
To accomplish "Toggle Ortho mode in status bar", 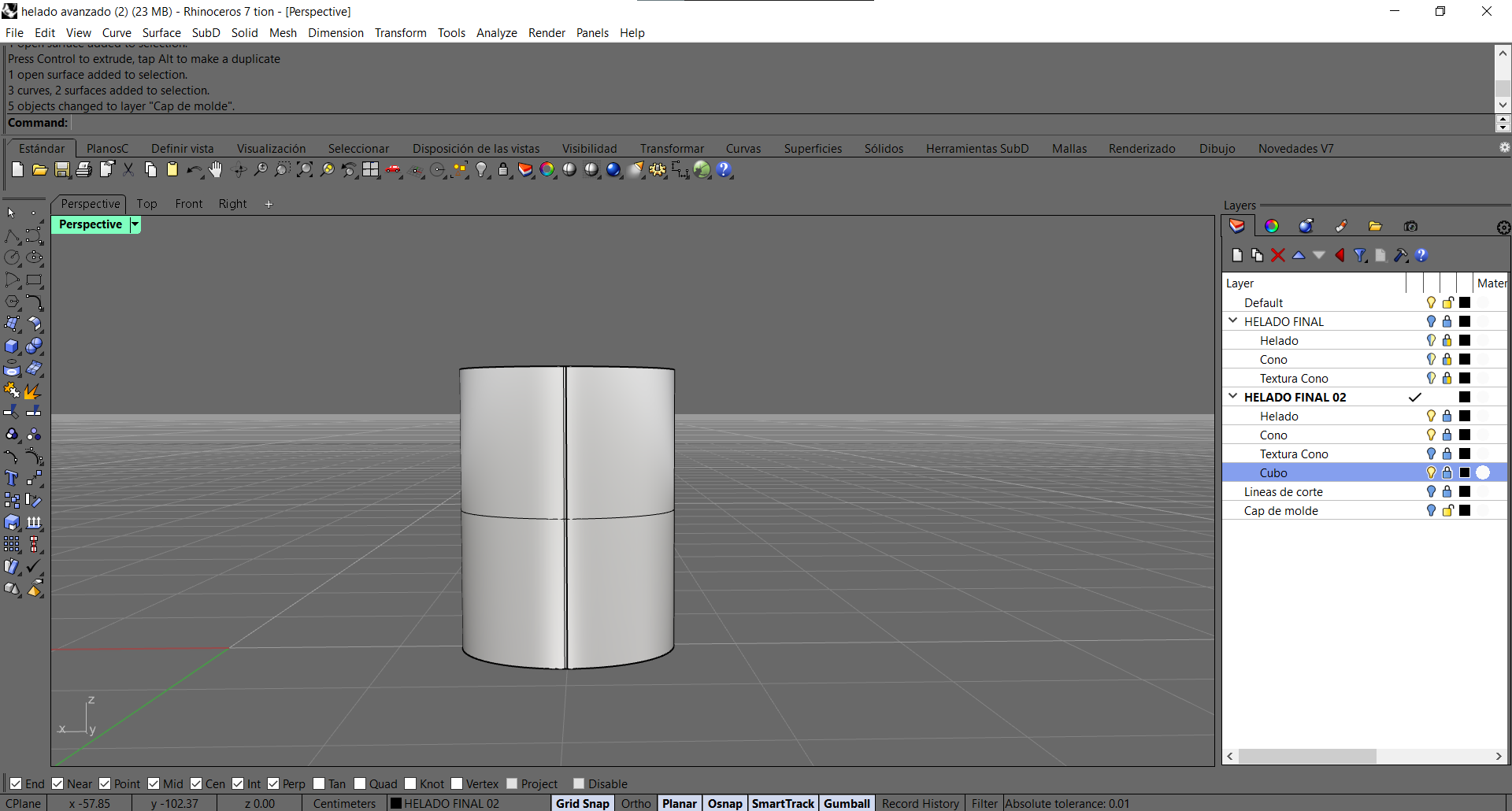I will pos(636,803).
